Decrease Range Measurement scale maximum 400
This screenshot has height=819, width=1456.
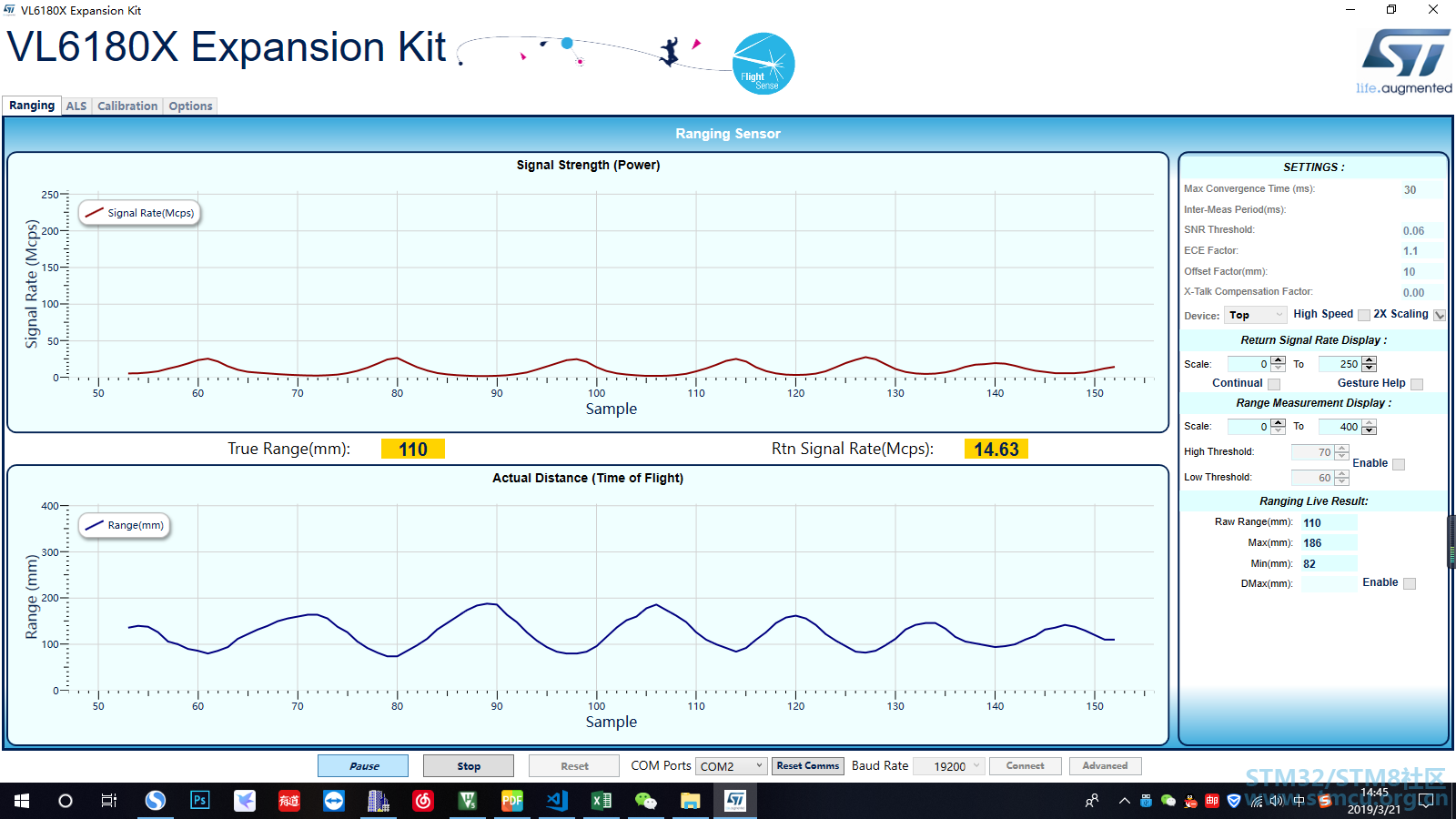pos(1370,430)
